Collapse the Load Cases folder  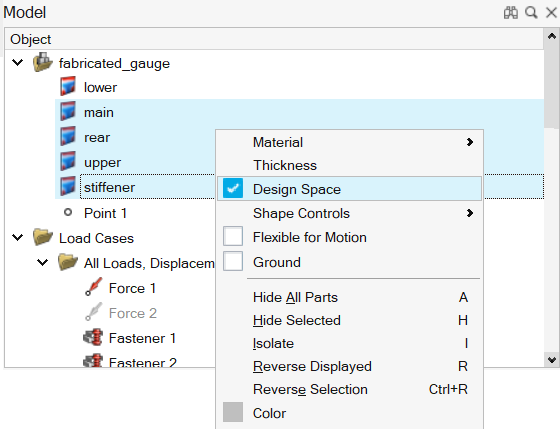[x=18, y=237]
